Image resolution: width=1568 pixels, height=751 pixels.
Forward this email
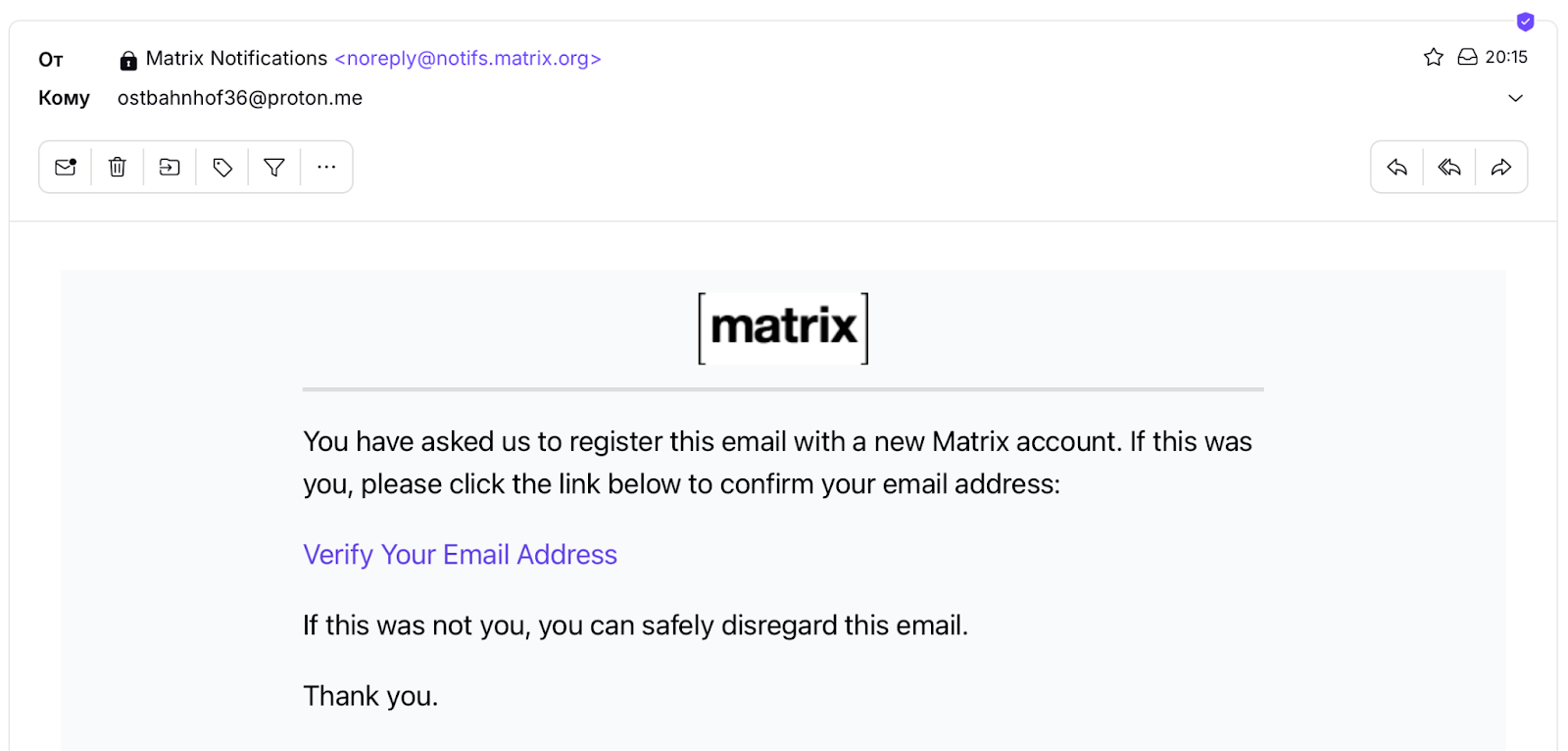pyautogui.click(x=1501, y=168)
